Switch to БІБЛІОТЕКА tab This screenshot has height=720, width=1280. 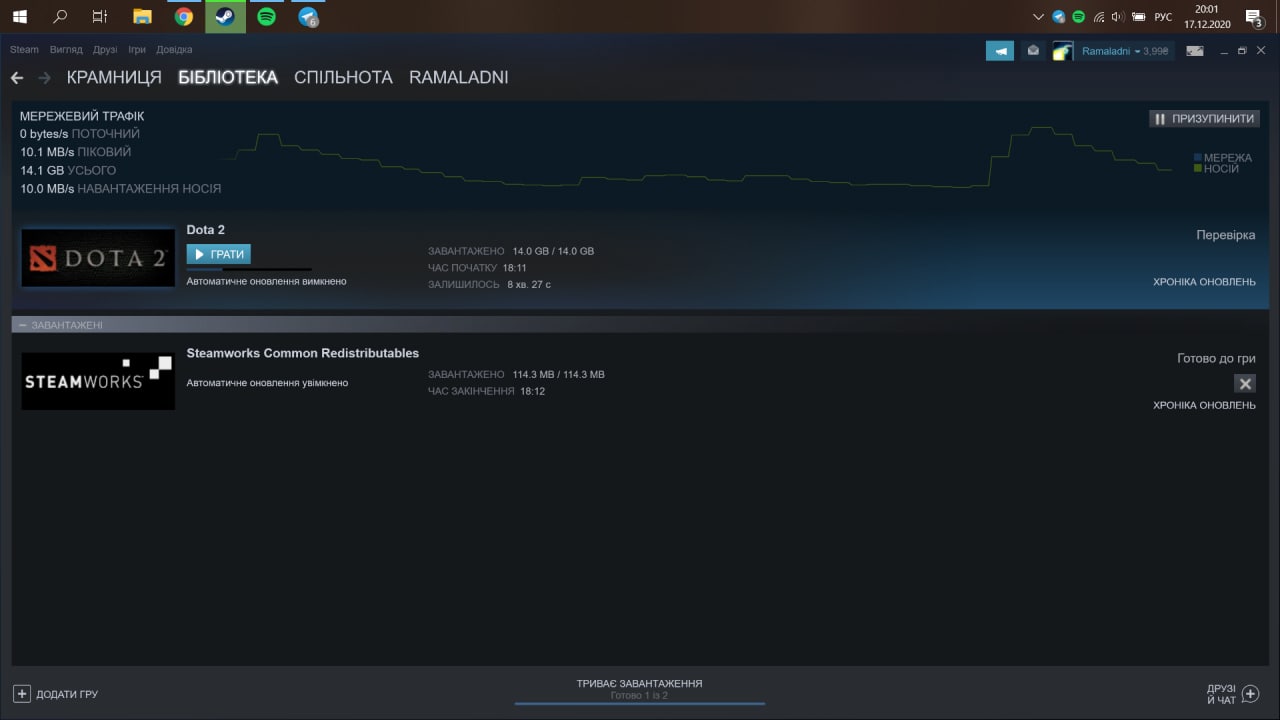228,78
